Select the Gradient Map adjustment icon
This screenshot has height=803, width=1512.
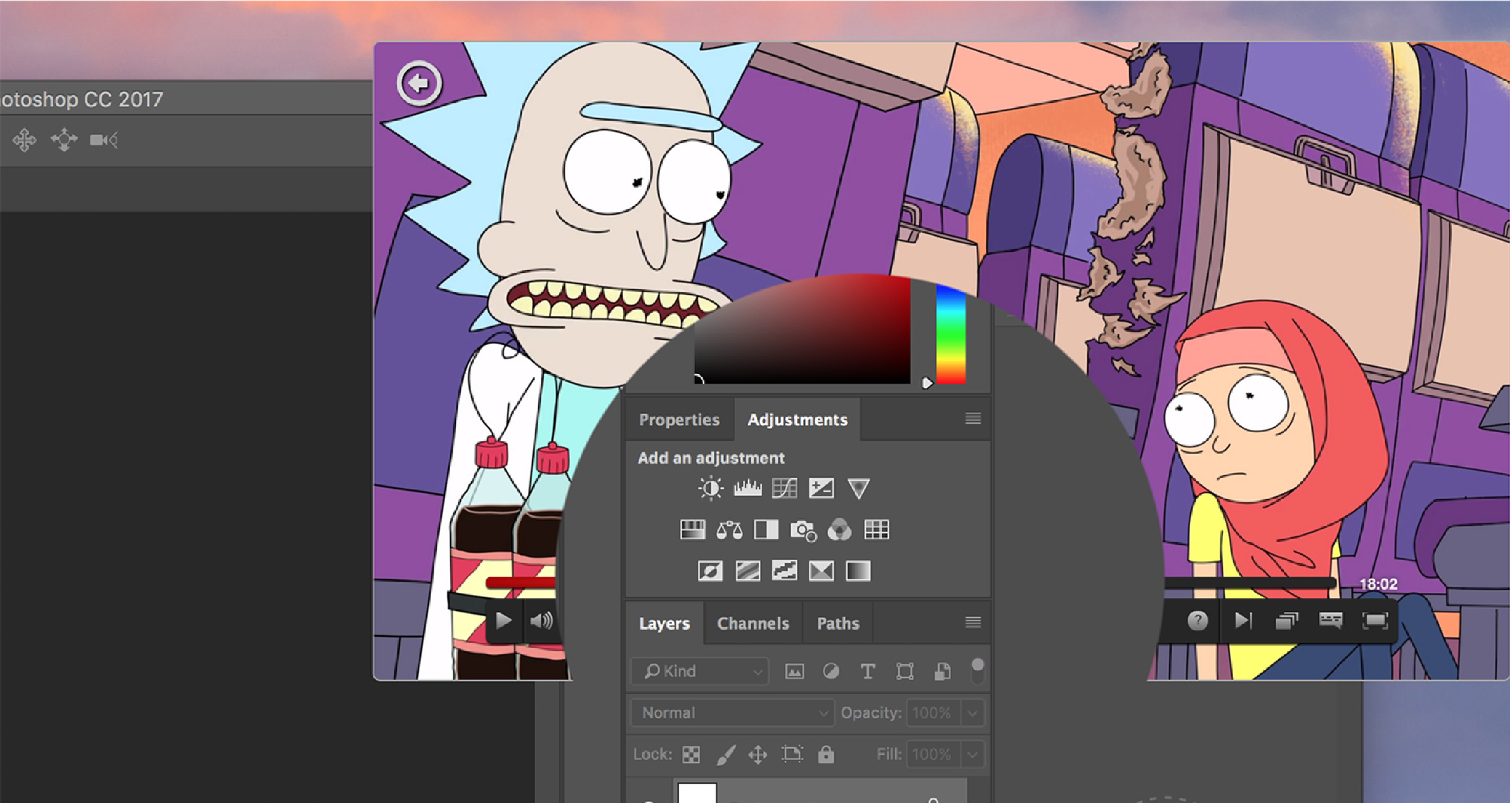(857, 572)
